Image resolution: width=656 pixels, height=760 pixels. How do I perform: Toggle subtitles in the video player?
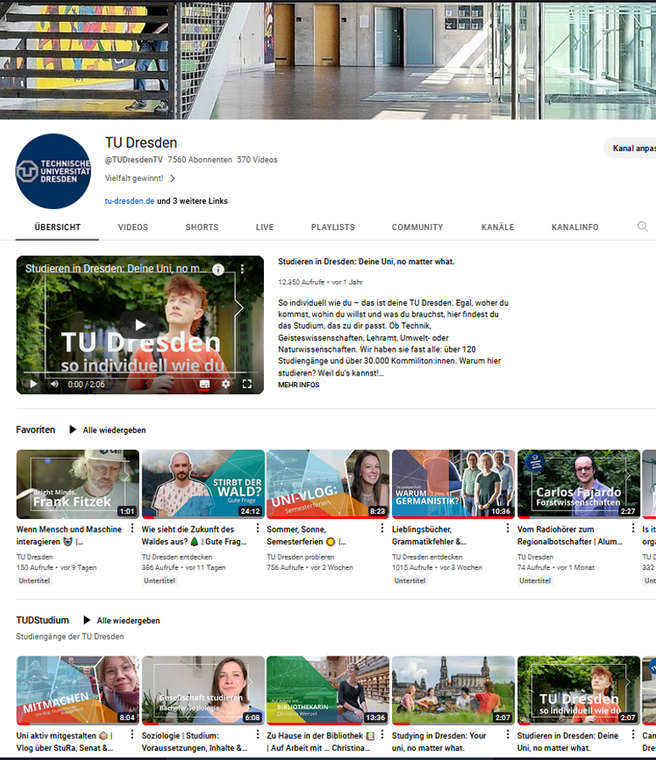[x=205, y=384]
